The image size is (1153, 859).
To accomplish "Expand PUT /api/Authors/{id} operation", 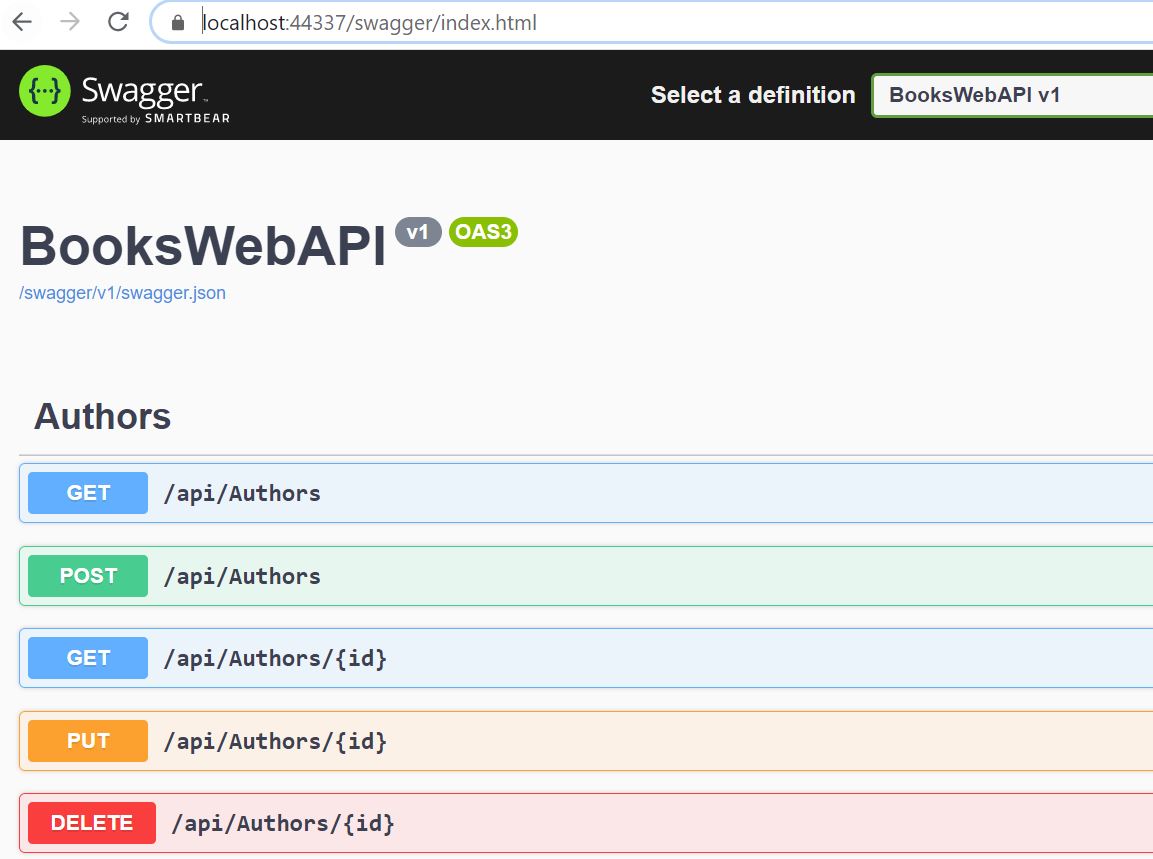I will click(x=600, y=741).
